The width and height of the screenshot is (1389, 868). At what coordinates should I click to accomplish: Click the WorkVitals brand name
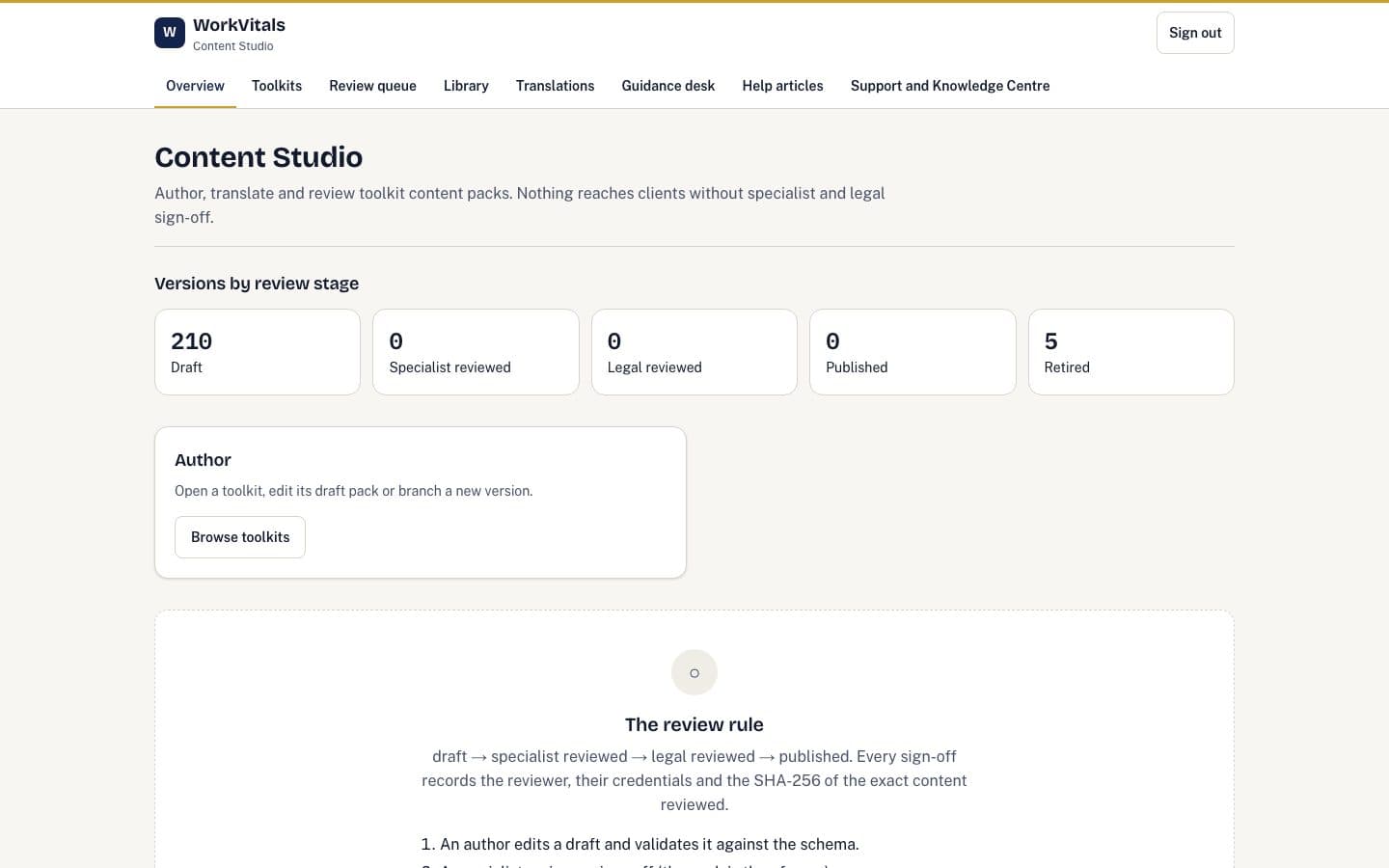click(x=239, y=25)
